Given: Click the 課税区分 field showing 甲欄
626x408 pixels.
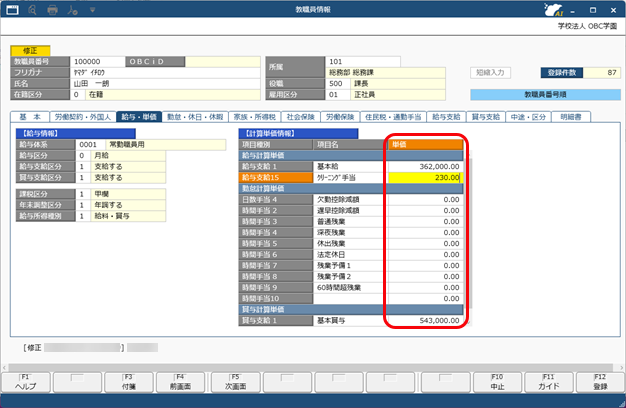Looking at the screenshot, I should pyautogui.click(x=128, y=194).
